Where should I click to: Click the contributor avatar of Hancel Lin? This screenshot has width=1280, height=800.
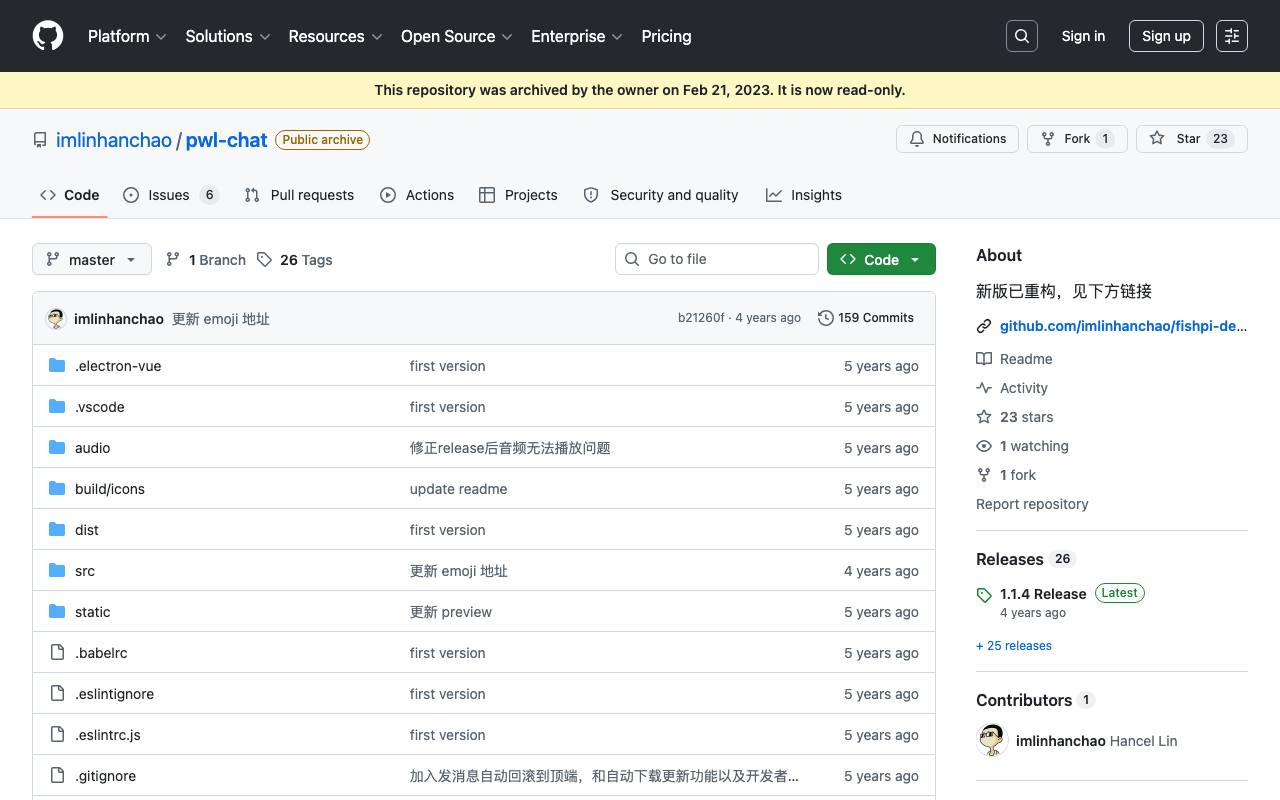[992, 741]
